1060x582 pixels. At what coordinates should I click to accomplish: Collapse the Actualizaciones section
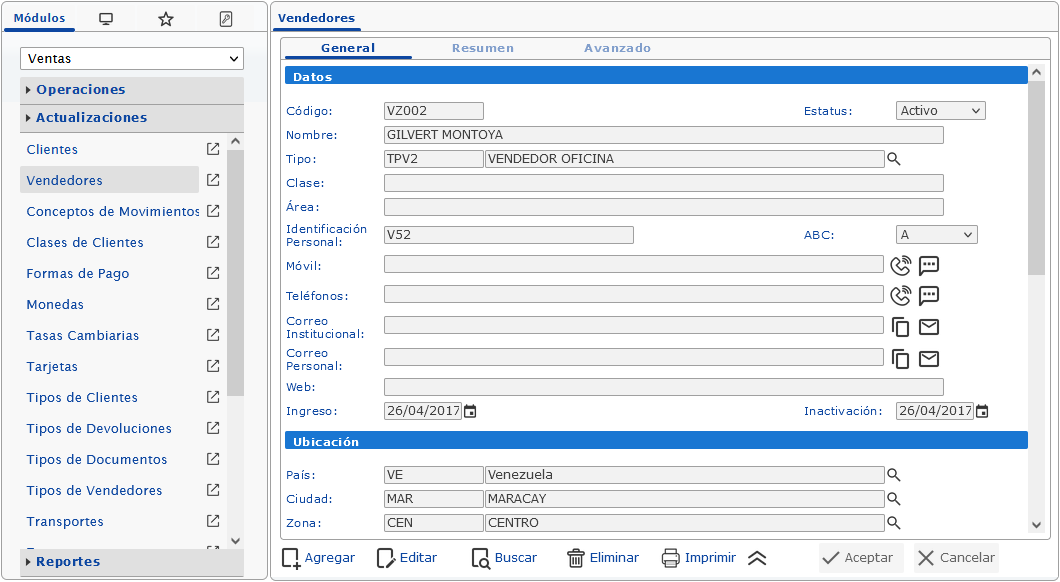coord(132,118)
